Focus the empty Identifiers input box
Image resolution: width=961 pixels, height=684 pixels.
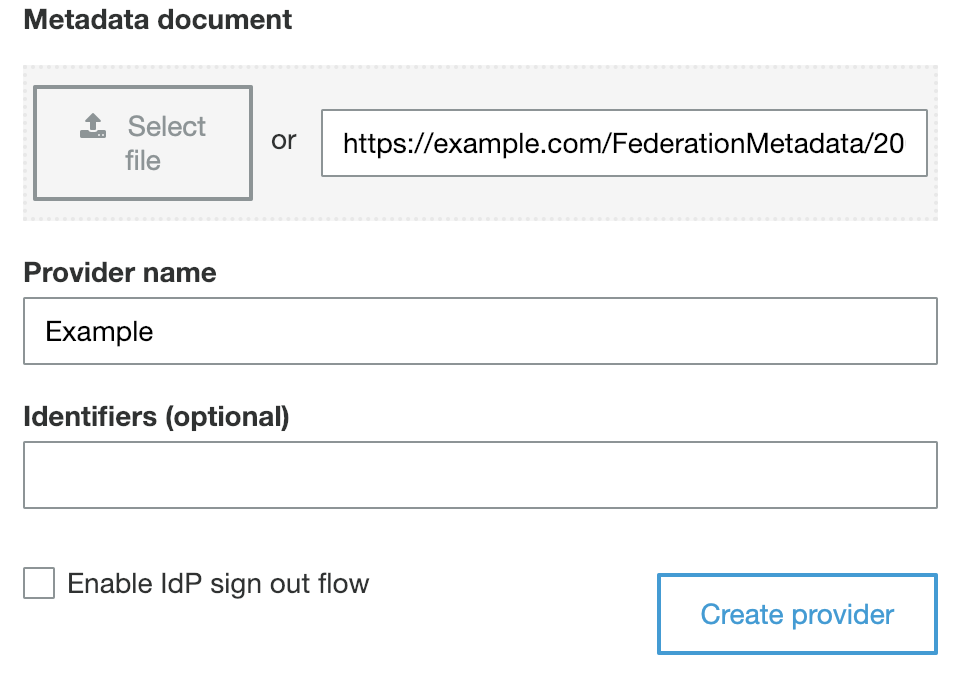480,475
